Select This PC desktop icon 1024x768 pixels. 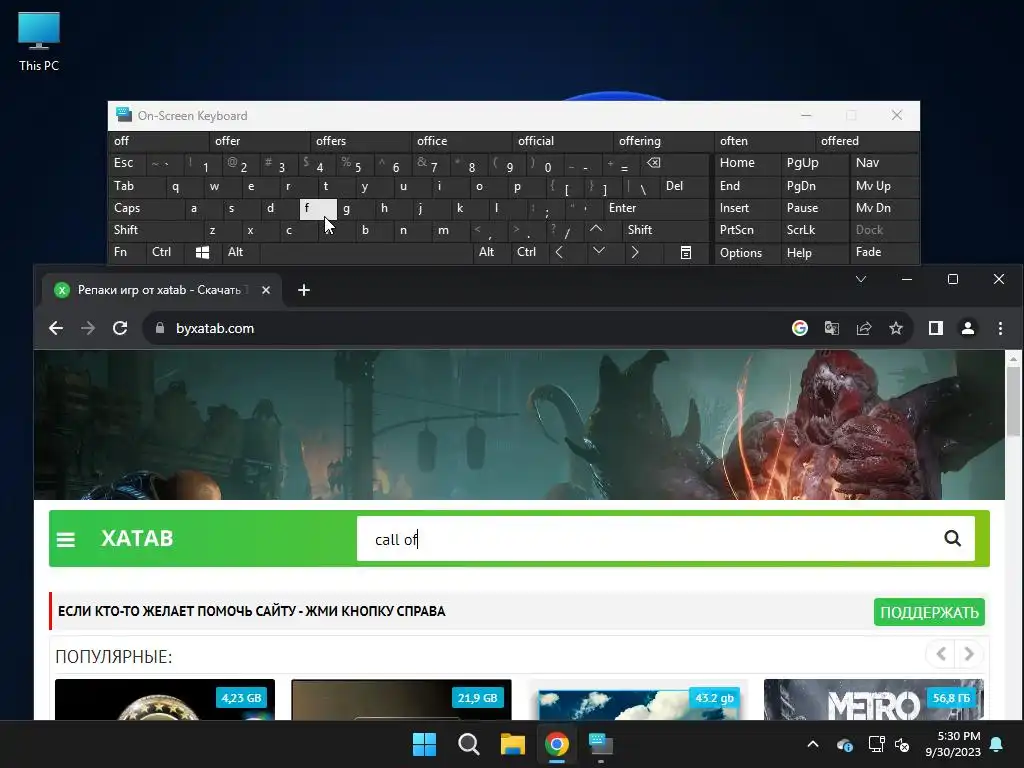tap(39, 42)
